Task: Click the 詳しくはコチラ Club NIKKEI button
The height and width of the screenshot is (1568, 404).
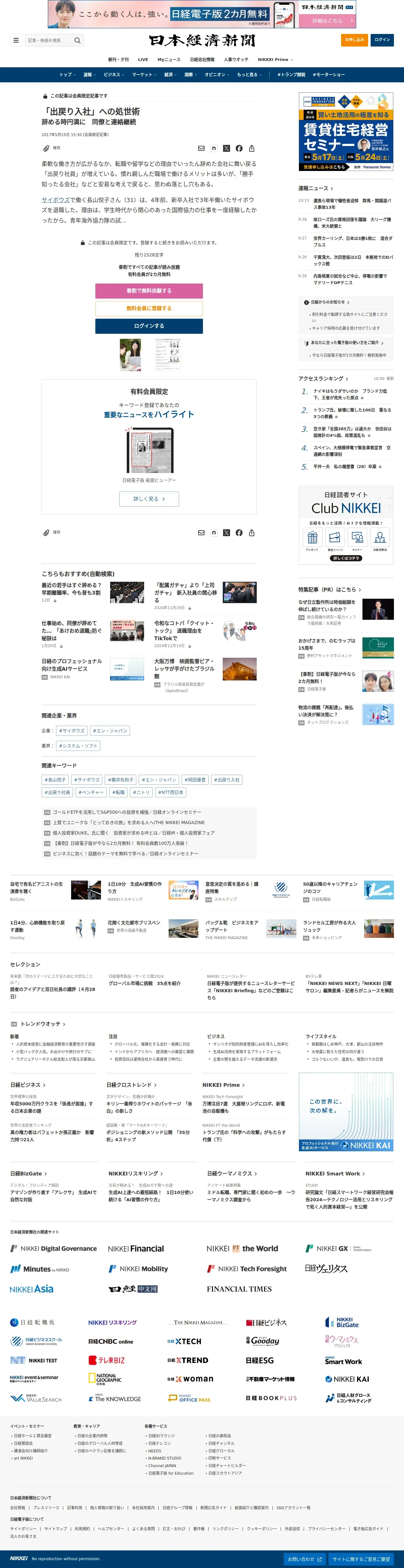Action: (345, 558)
